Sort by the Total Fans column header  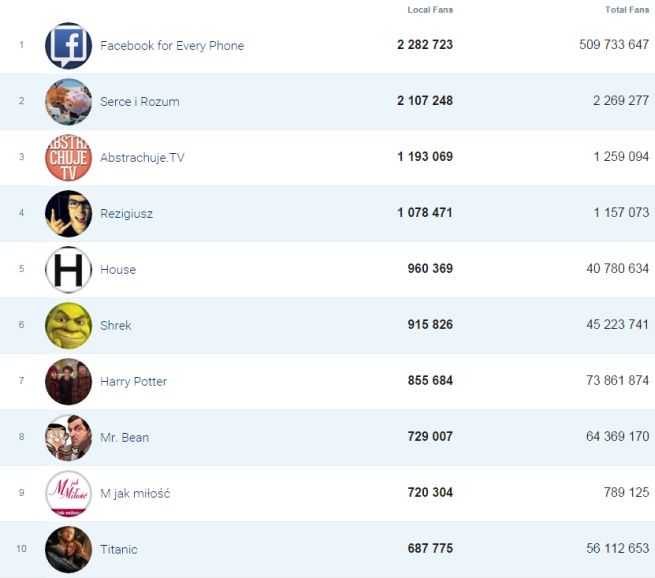pos(627,10)
